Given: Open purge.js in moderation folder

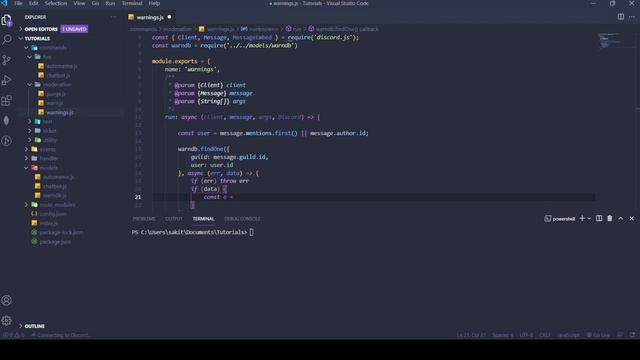Looking at the screenshot, I should (x=56, y=94).
